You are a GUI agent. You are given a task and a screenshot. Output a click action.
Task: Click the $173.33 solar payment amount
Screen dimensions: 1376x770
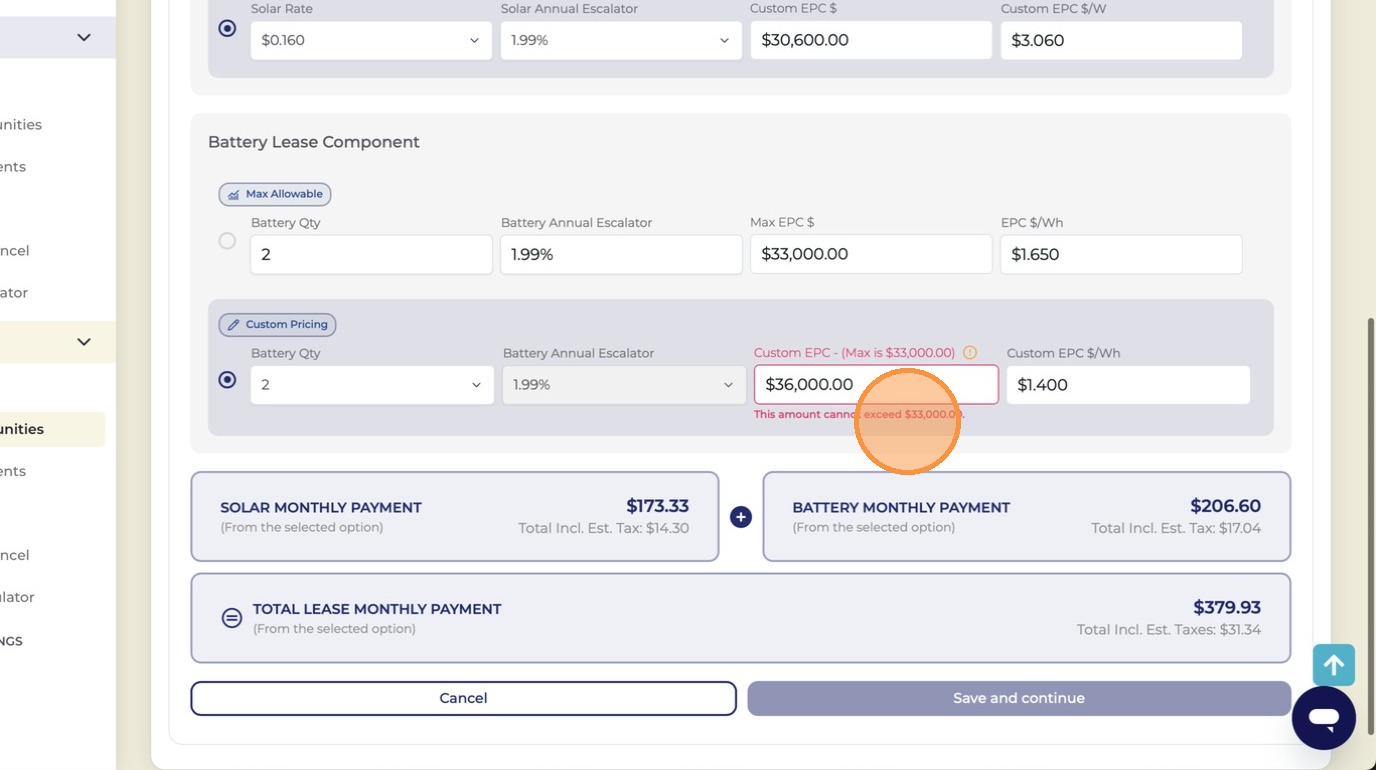coord(657,506)
